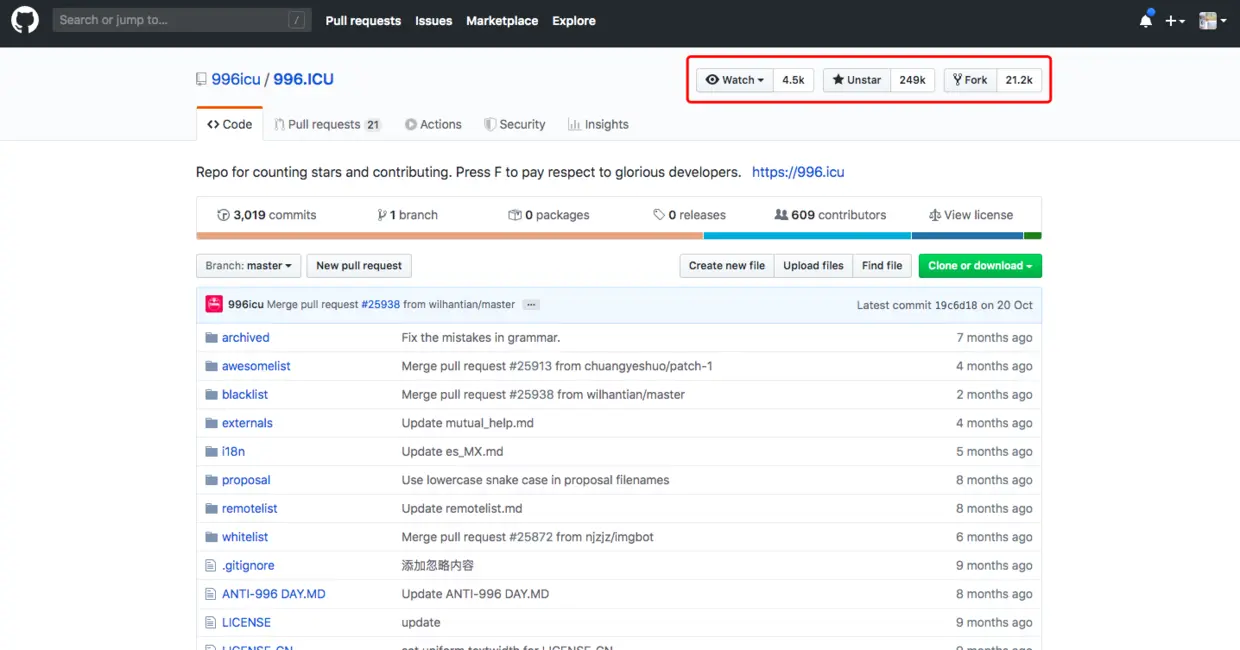Open commit 'Fix the mistakes in grammar.'
The height and width of the screenshot is (650, 1240).
[481, 338]
